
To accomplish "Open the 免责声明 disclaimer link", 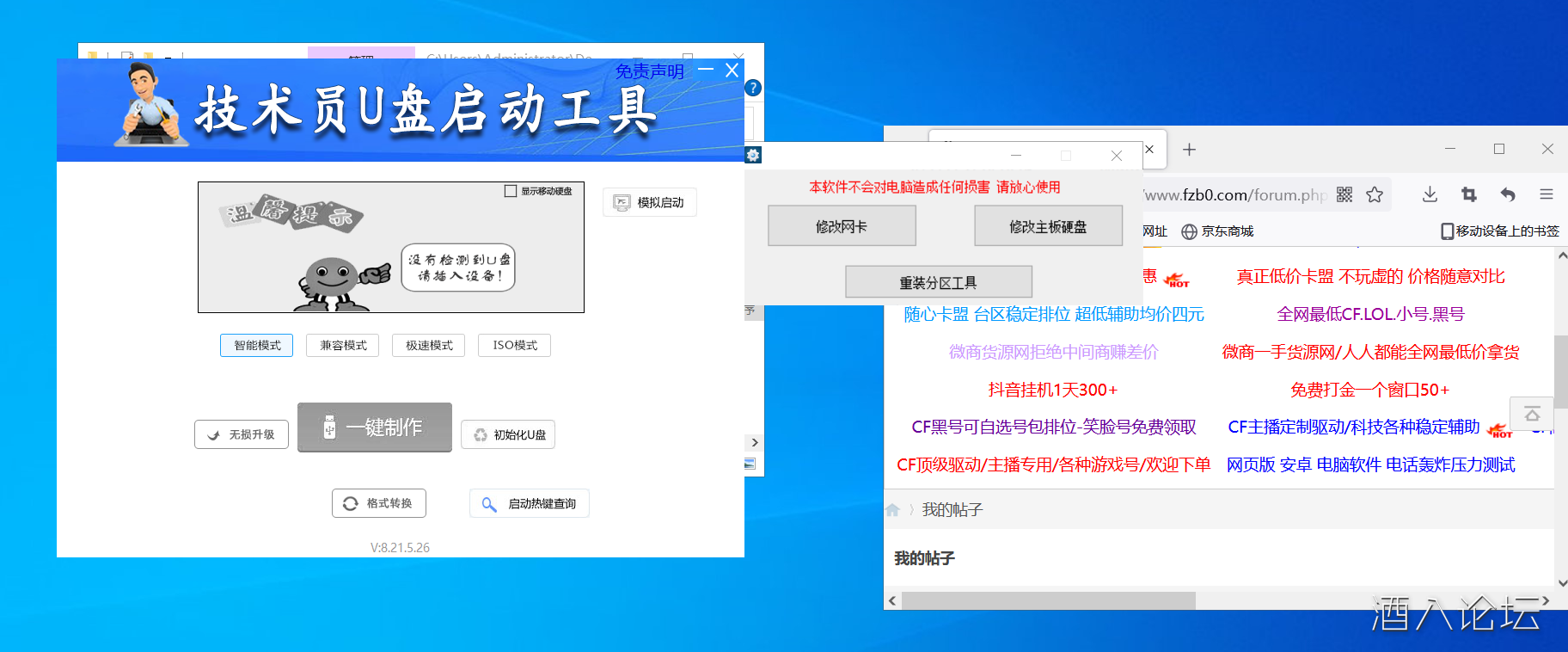I will pos(650,71).
